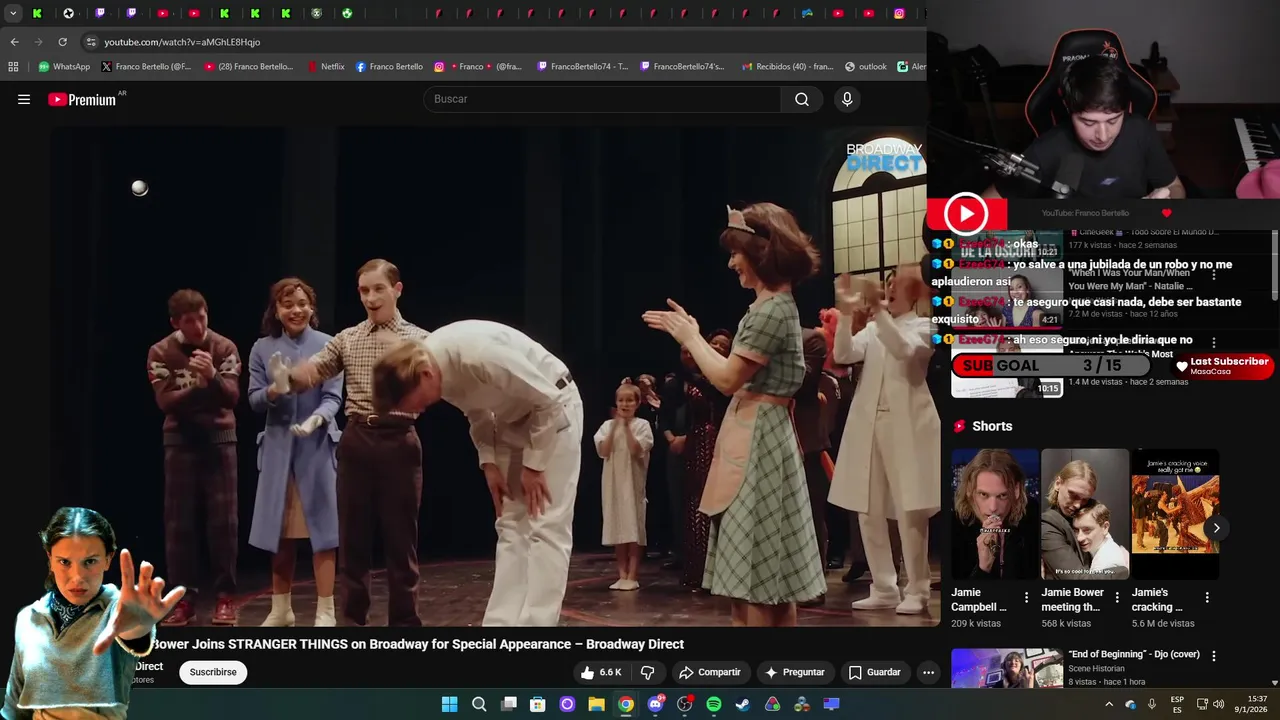This screenshot has width=1280, height=720.
Task: Open options for Jamie Bower meeting short
Action: pos(1117,597)
